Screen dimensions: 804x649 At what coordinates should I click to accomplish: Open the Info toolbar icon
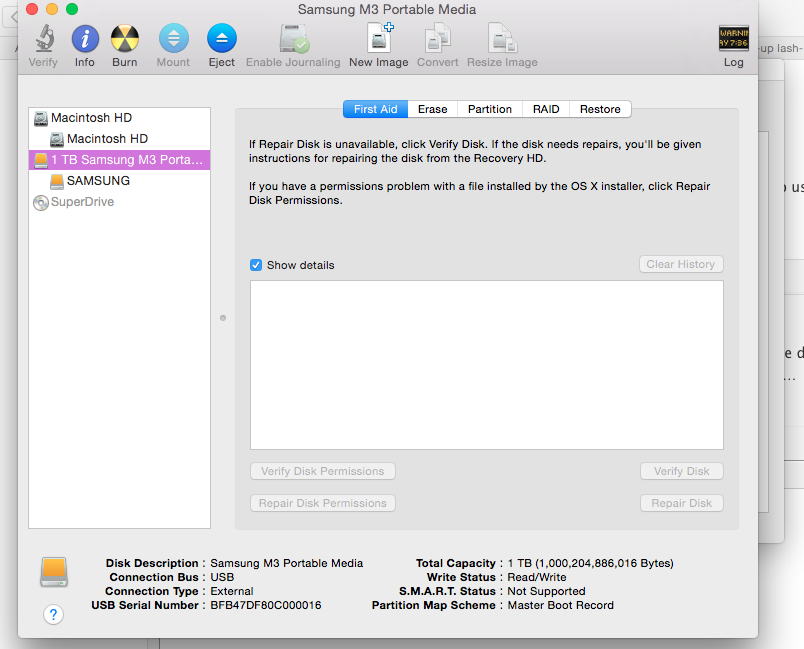coord(85,38)
